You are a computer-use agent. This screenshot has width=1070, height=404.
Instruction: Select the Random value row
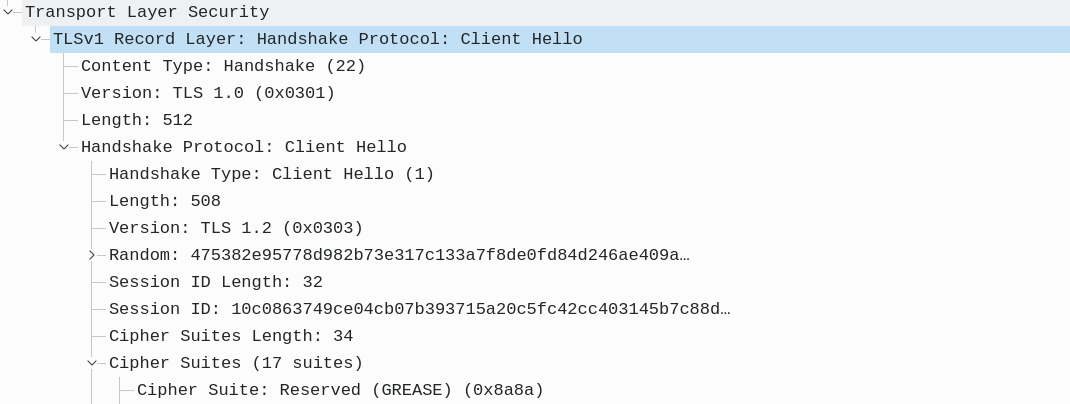pos(399,255)
